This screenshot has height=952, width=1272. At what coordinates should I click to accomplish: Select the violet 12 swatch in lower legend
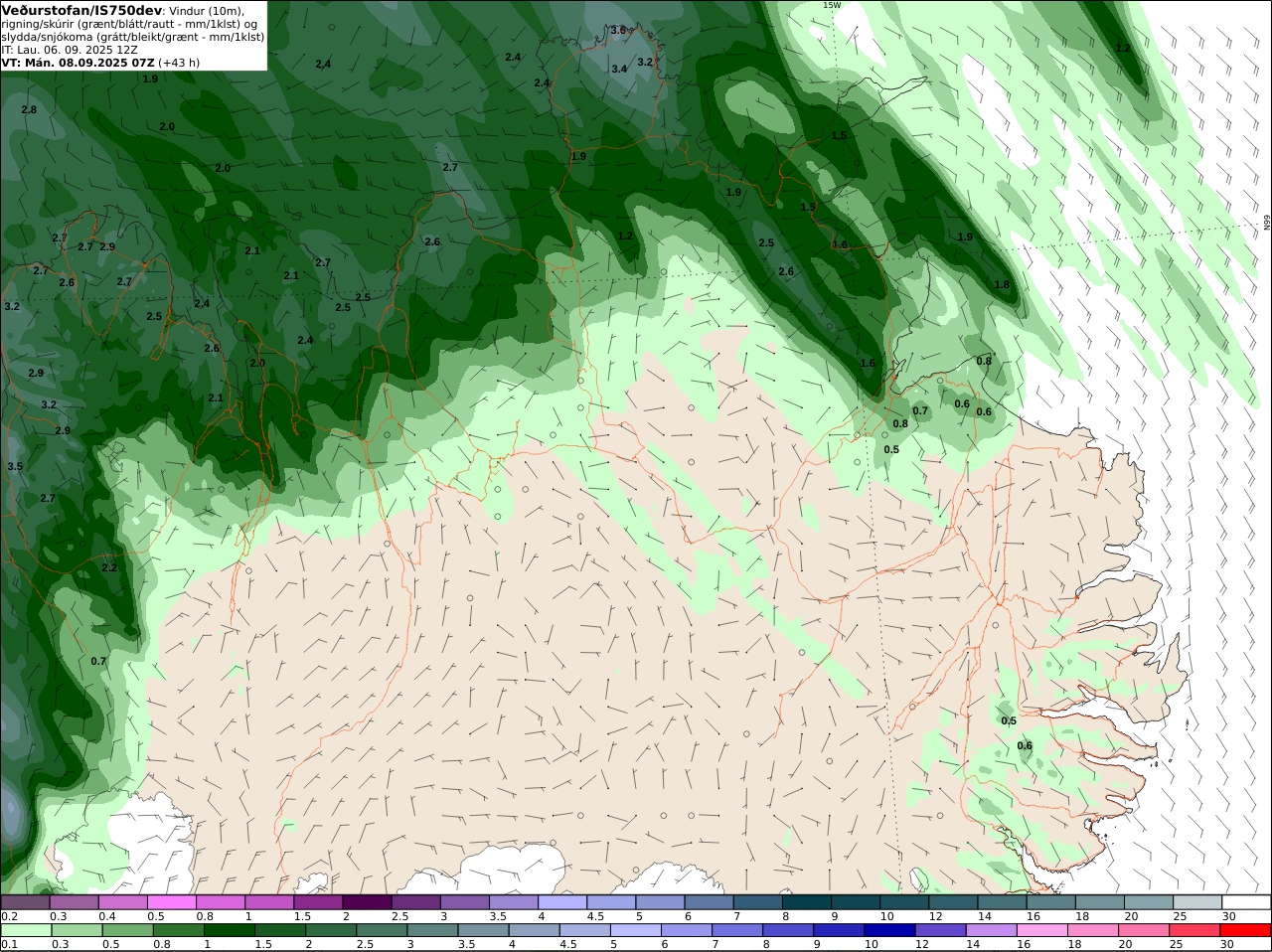[941, 930]
